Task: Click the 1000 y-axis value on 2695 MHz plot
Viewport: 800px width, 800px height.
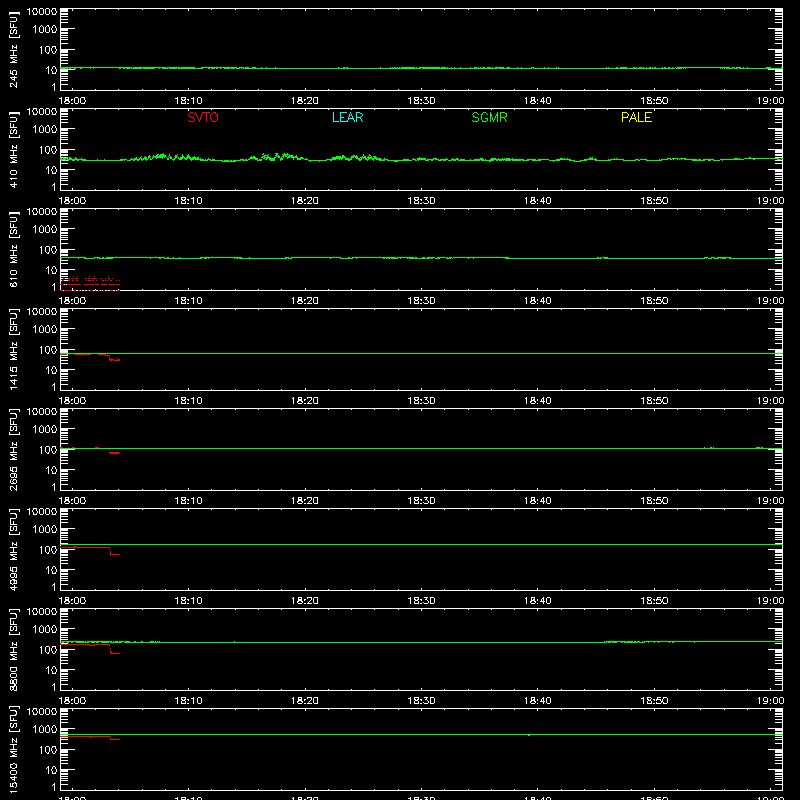Action: click(45, 429)
